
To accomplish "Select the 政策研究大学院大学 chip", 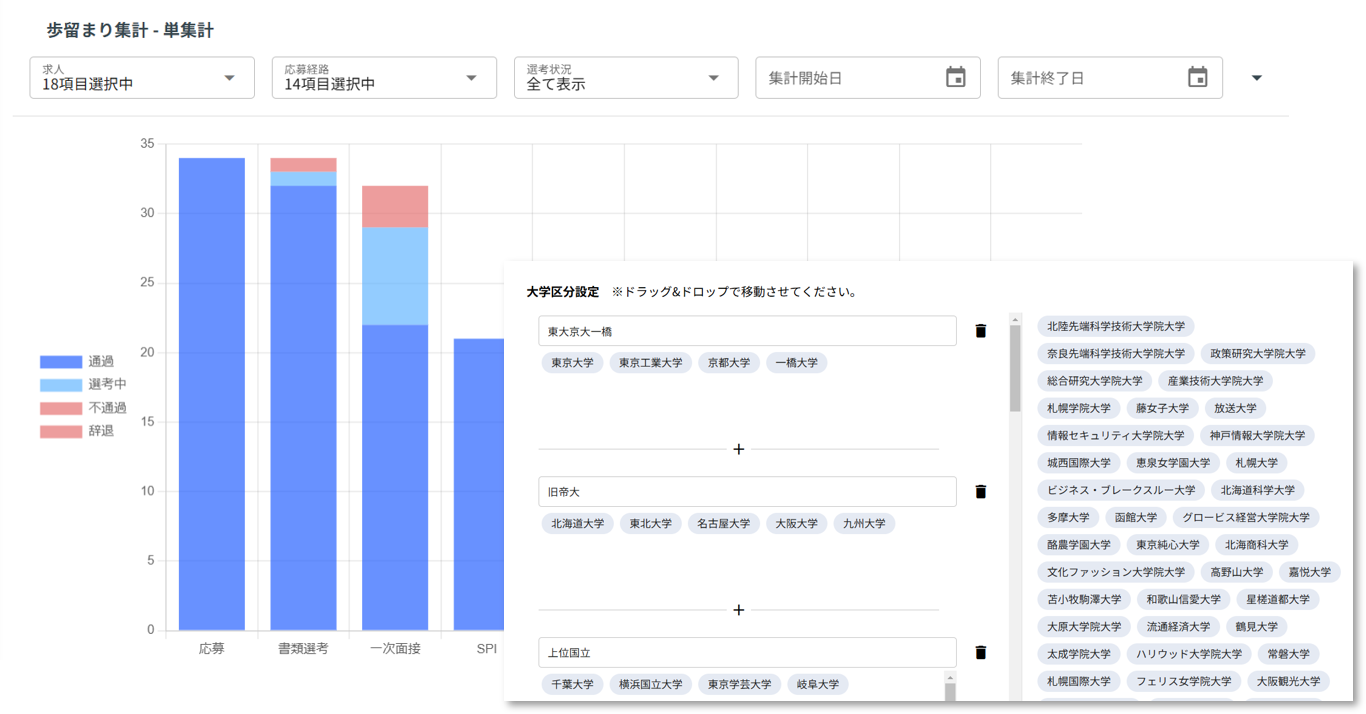I will click(x=1258, y=353).
